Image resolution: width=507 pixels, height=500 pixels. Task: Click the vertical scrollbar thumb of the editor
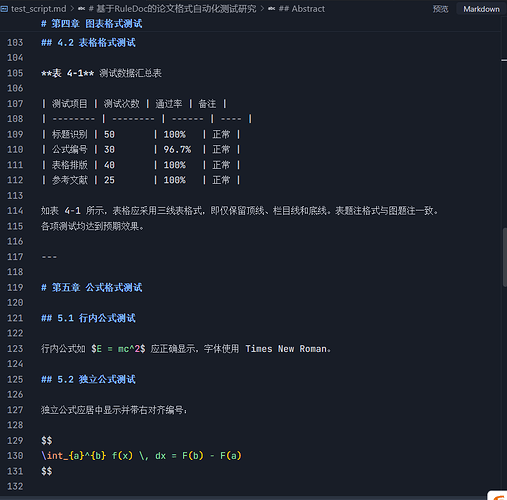coord(505,257)
